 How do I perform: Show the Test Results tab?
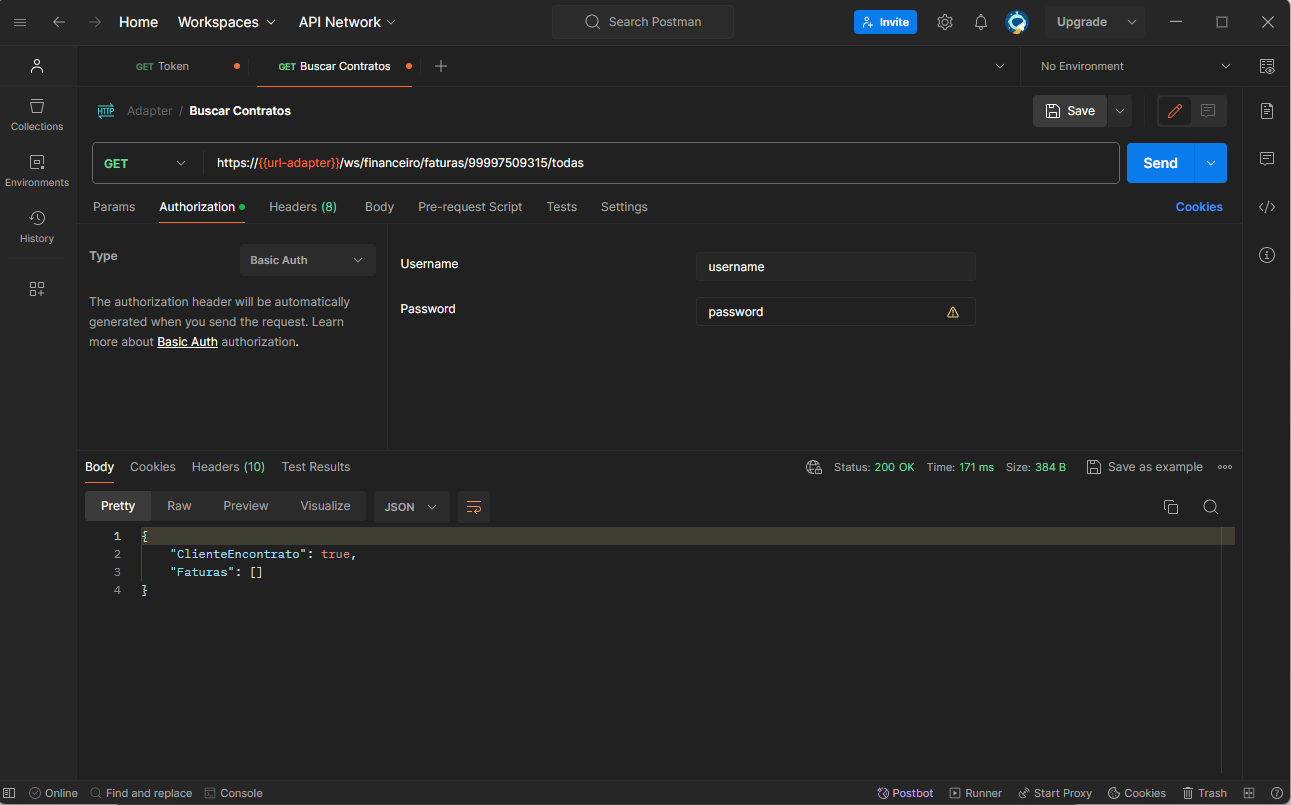click(316, 467)
